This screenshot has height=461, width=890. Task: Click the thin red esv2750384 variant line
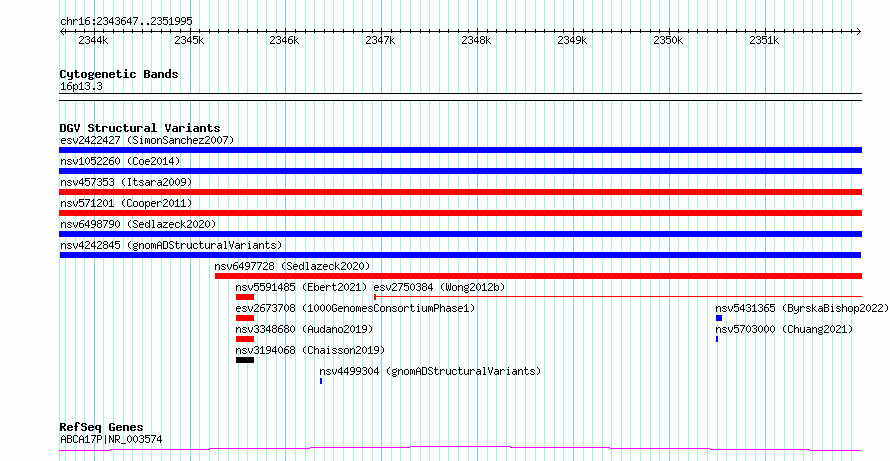[618, 296]
